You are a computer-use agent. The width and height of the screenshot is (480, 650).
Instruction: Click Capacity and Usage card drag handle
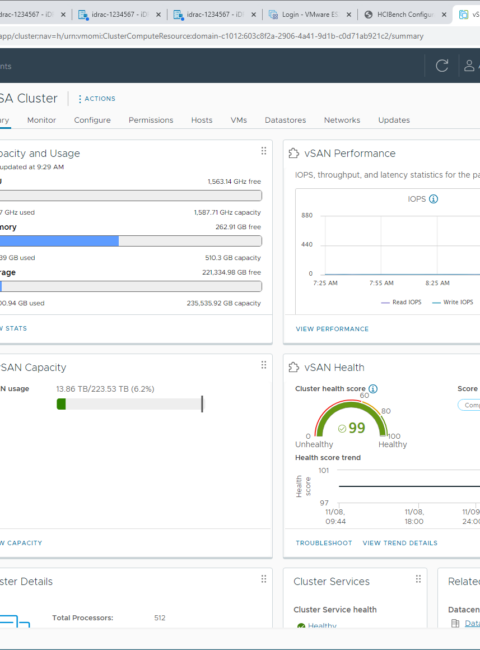click(x=264, y=151)
